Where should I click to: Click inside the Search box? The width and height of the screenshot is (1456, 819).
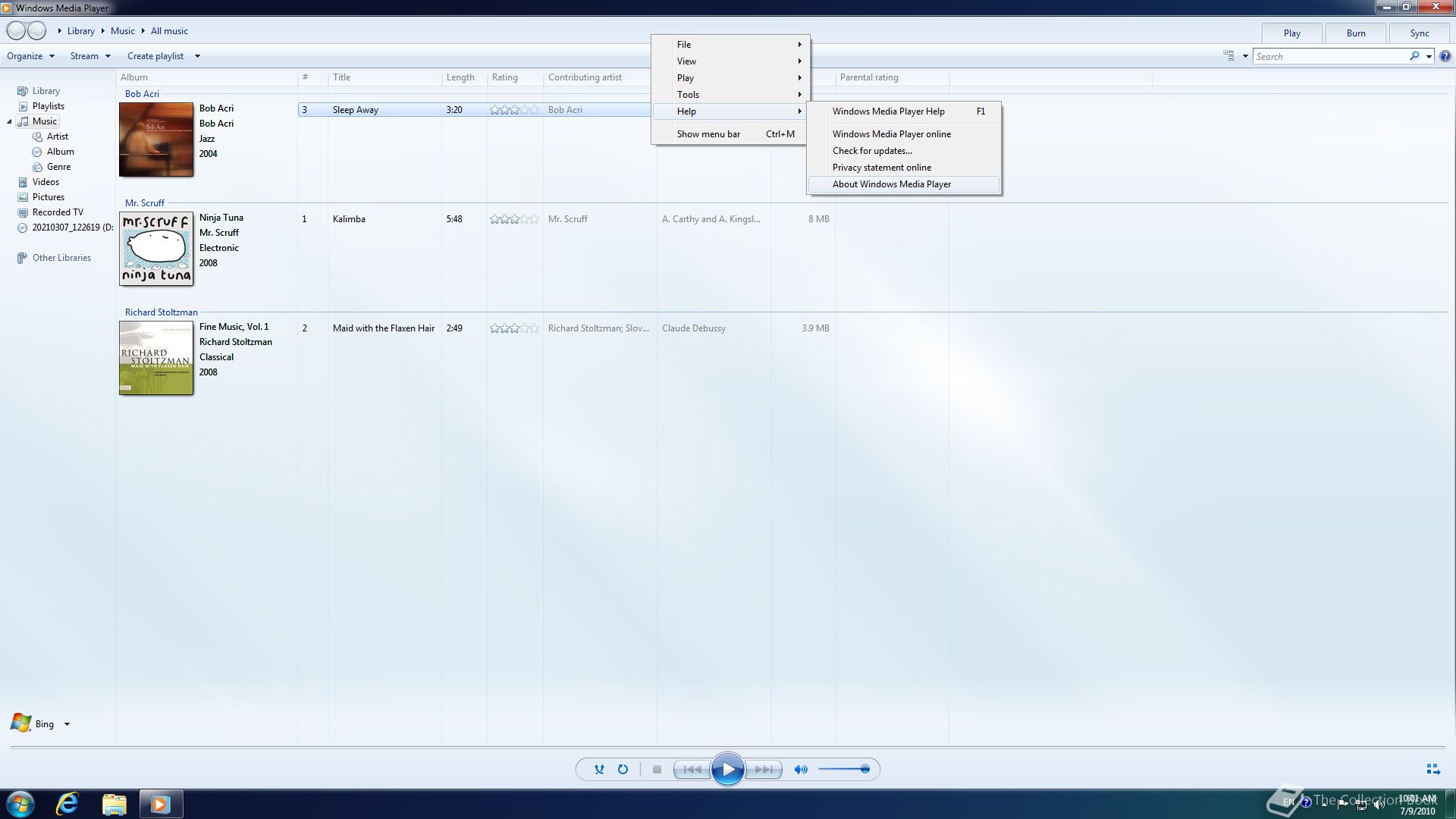coord(1331,56)
